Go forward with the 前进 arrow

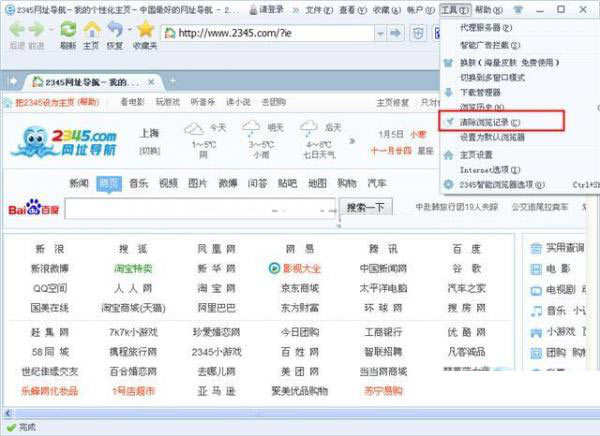[37, 30]
